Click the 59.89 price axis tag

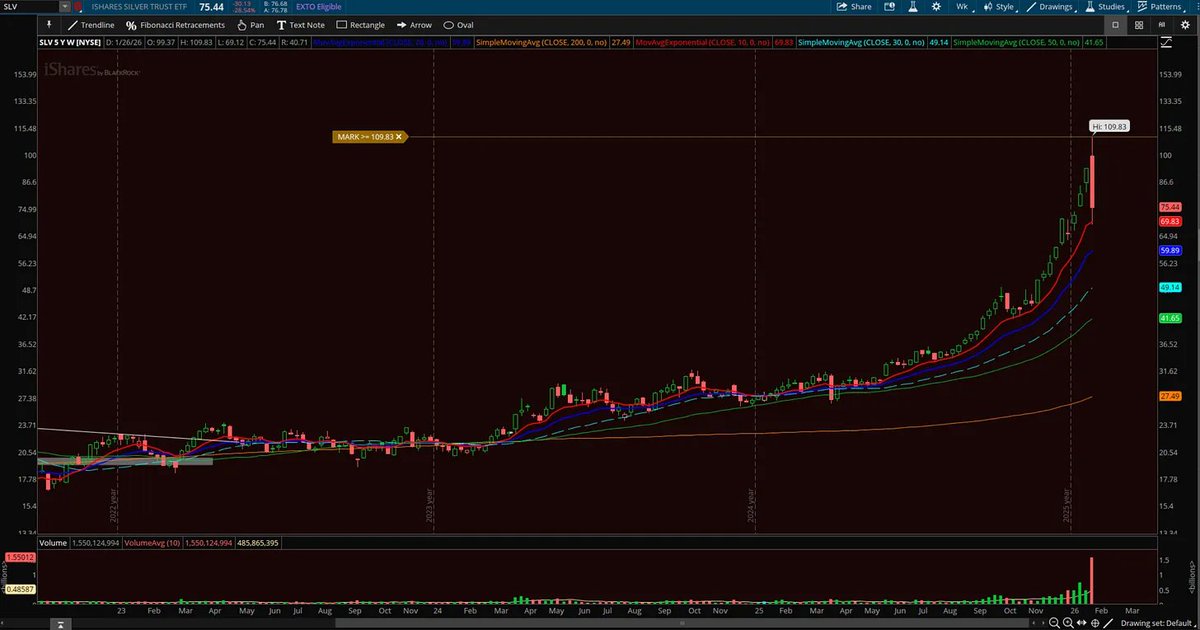coord(1171,250)
